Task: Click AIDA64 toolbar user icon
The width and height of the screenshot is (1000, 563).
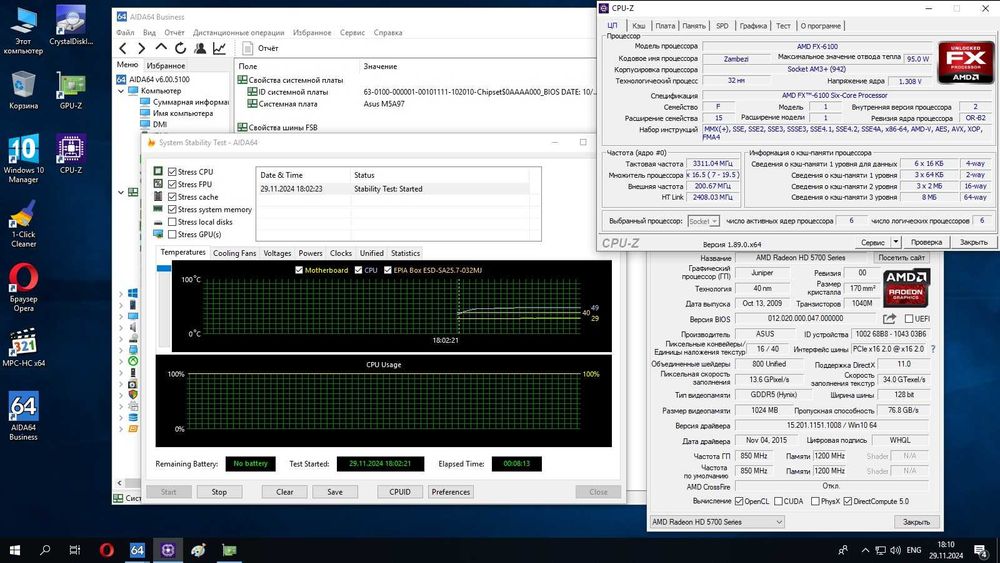Action: [200, 48]
